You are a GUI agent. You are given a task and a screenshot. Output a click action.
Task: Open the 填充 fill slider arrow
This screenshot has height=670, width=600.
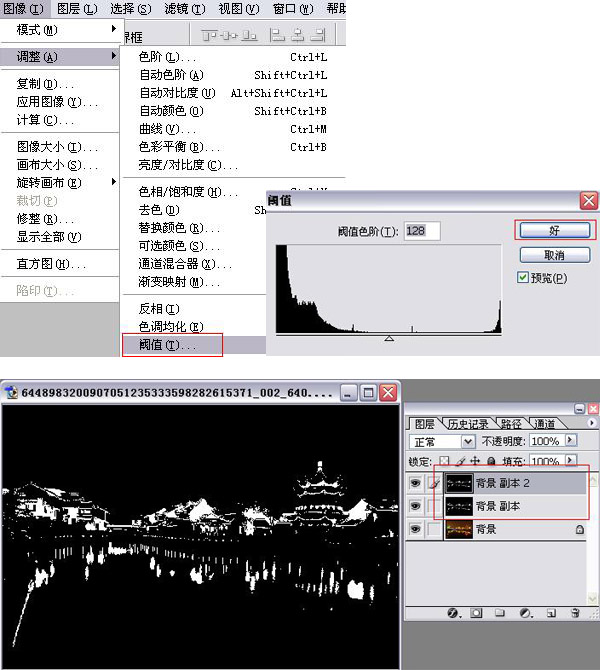tap(571, 460)
